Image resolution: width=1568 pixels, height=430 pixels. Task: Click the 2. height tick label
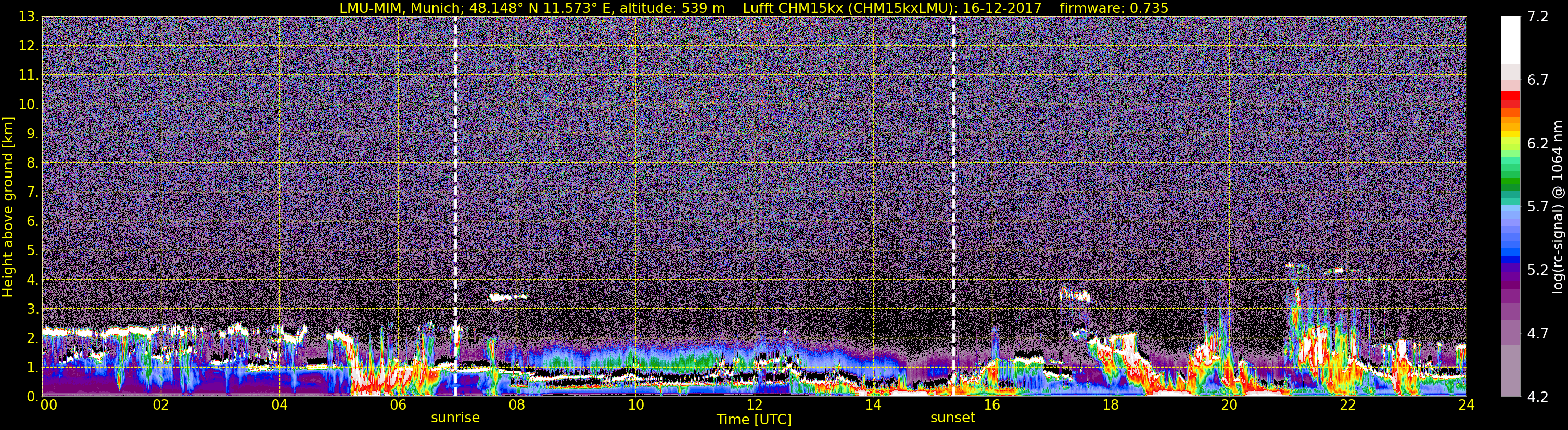click(x=32, y=338)
